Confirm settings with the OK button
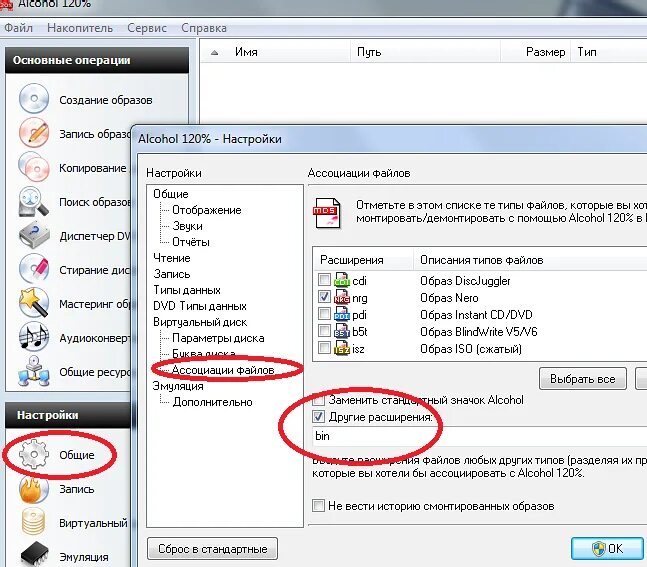The width and height of the screenshot is (647, 567). 607,548
